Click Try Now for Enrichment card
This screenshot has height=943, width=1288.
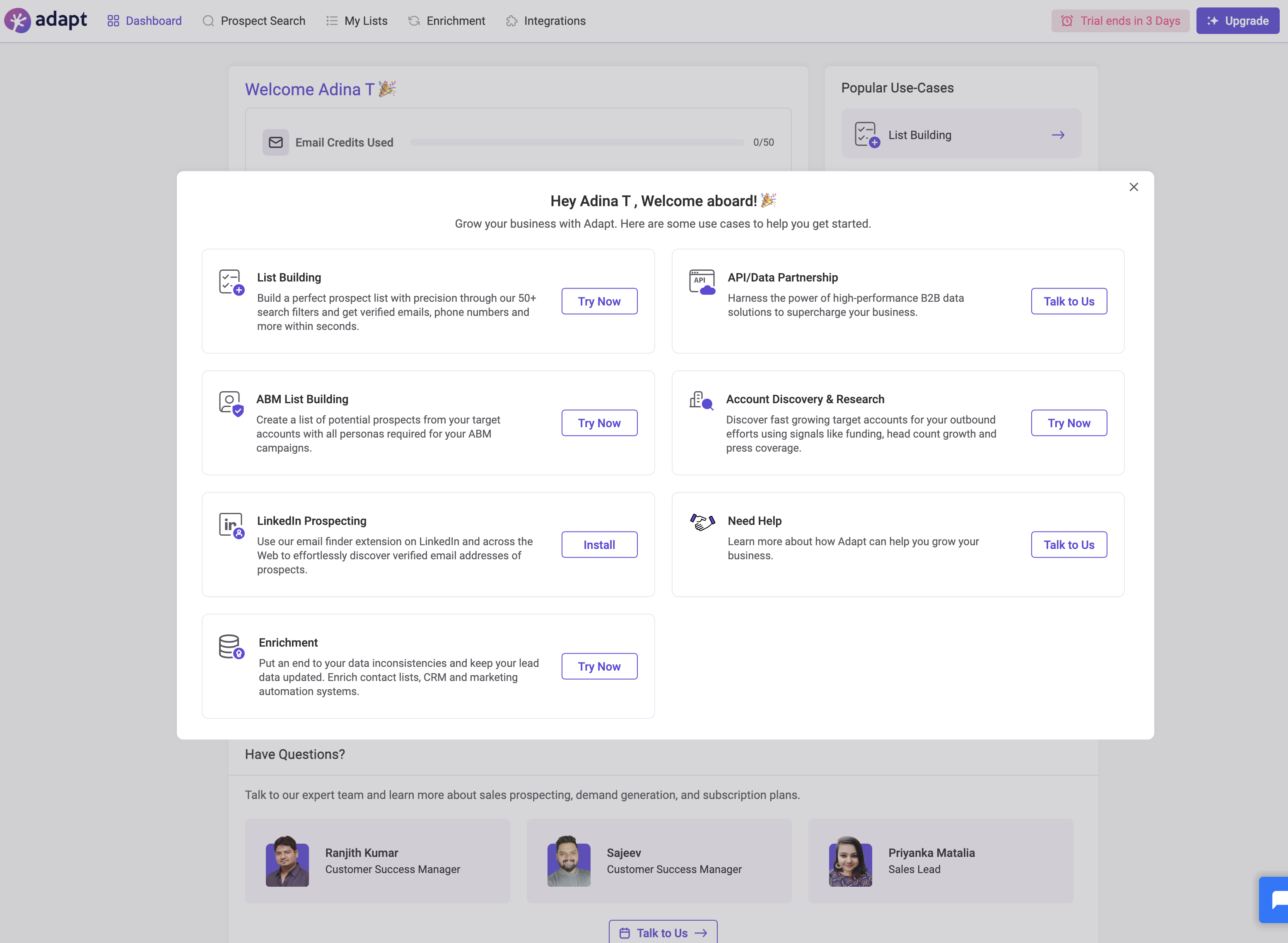599,666
